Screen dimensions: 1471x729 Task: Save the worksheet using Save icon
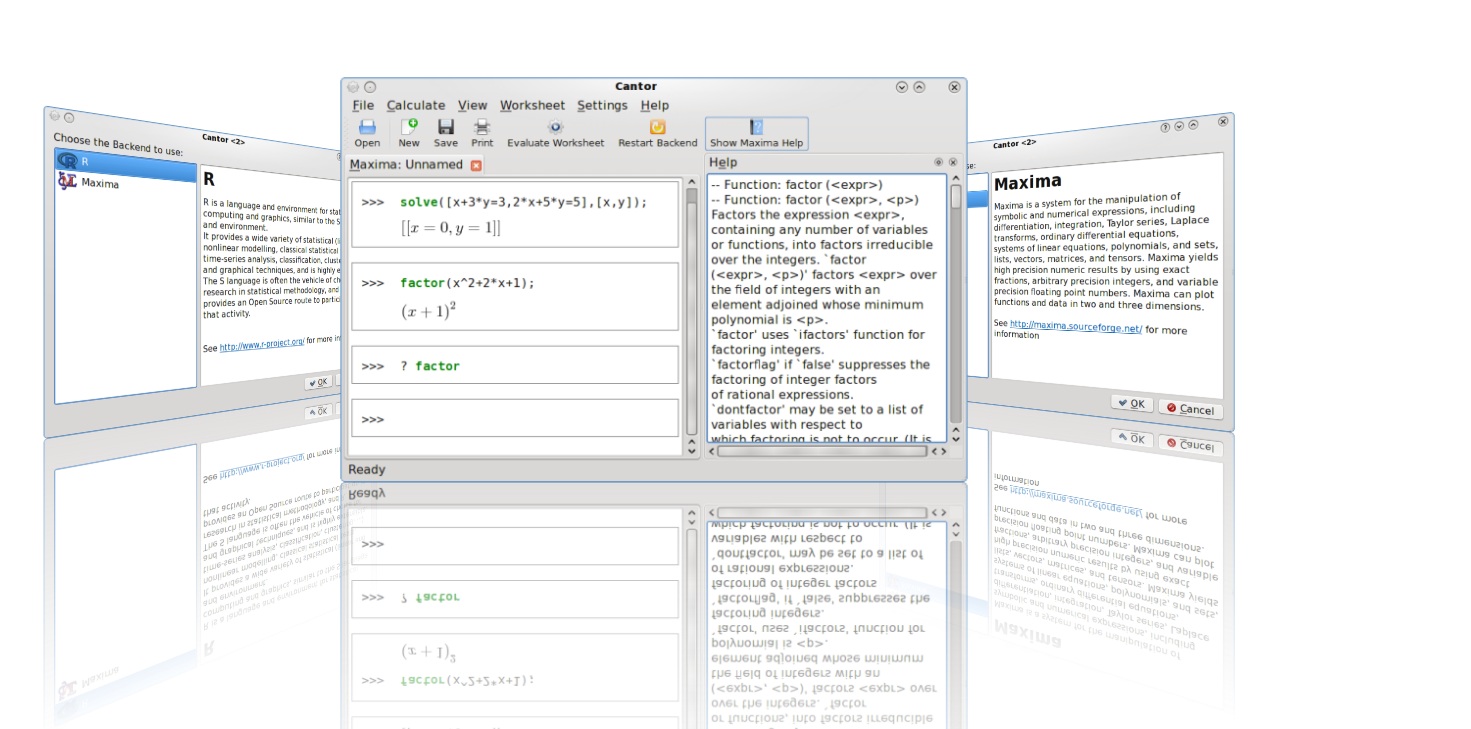point(446,133)
